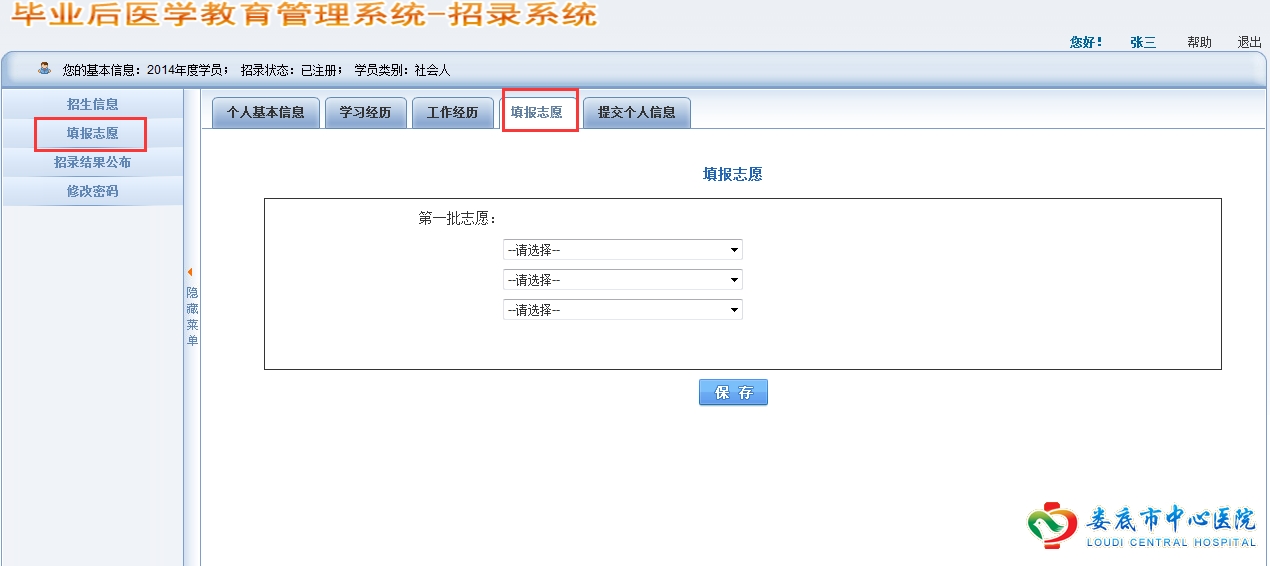The width and height of the screenshot is (1270, 566).
Task: Open the 帮助 link at top right
Action: (x=1199, y=42)
